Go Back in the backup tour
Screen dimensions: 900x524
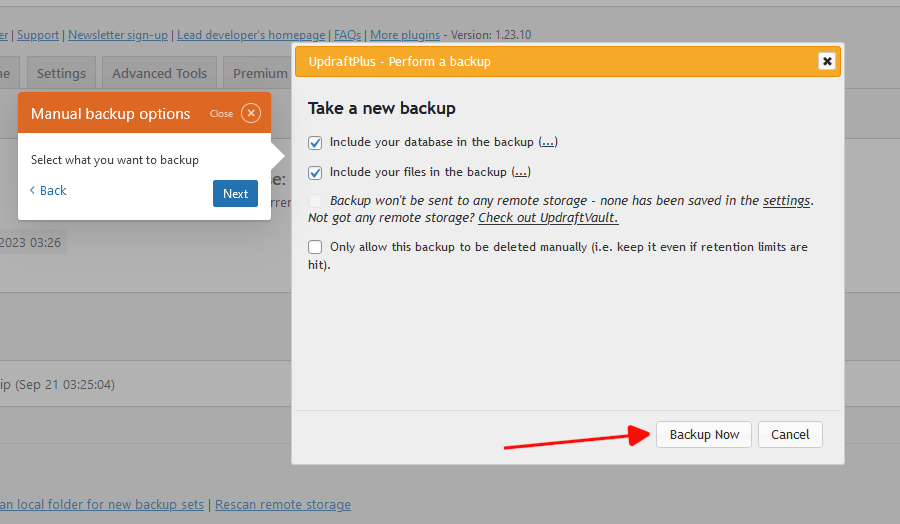coord(48,191)
